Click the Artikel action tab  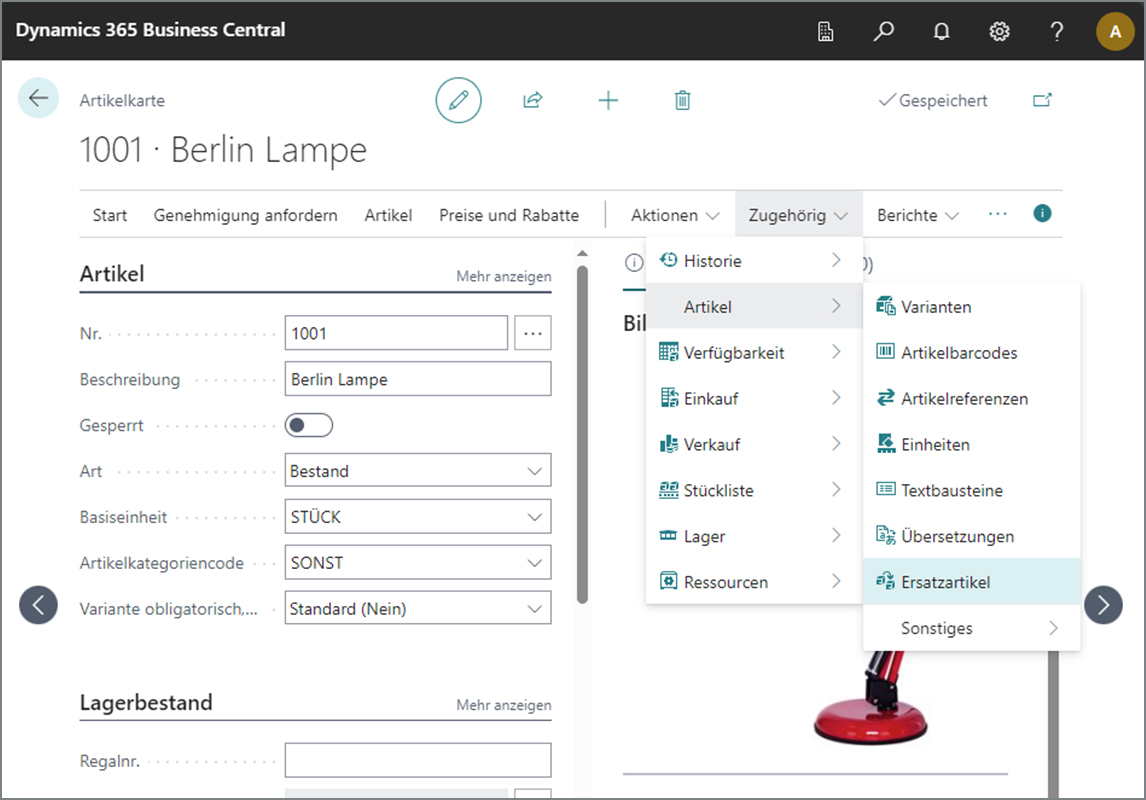(388, 216)
